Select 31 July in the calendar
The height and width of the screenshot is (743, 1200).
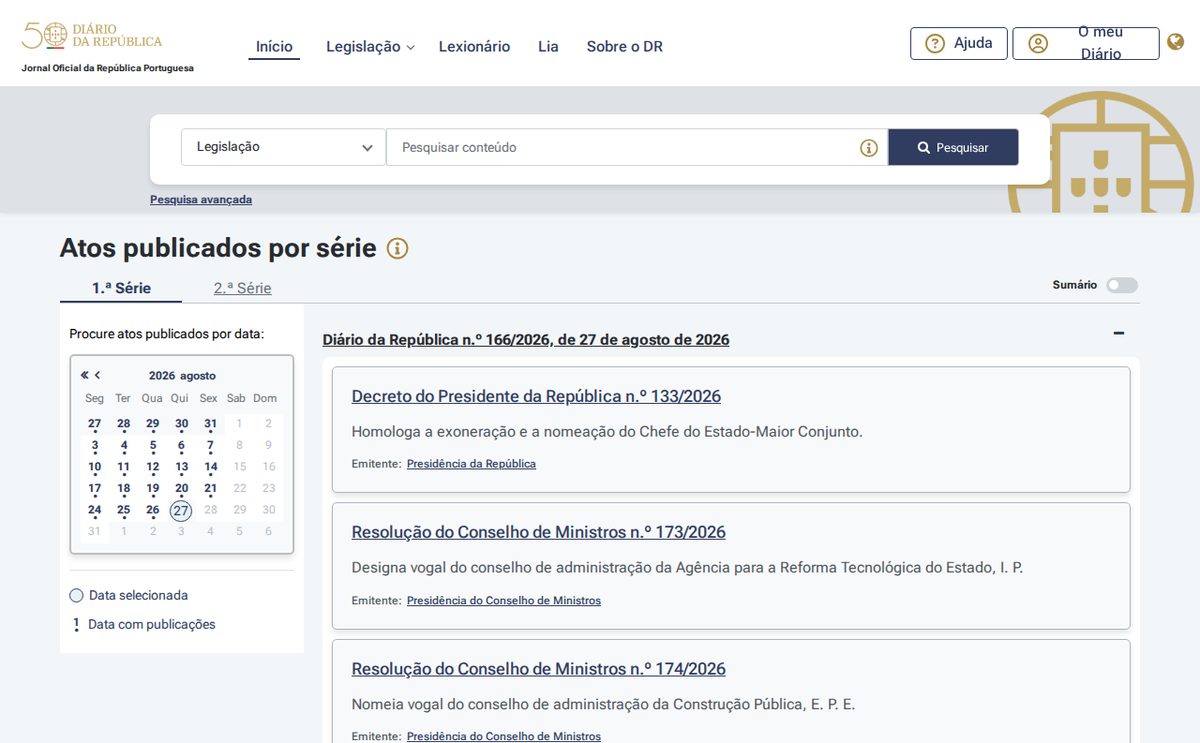point(211,424)
